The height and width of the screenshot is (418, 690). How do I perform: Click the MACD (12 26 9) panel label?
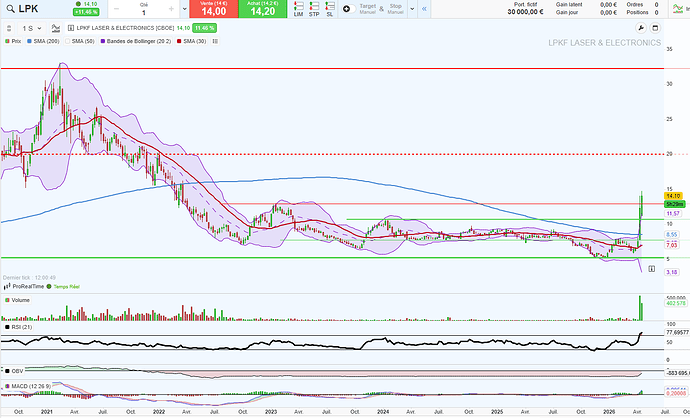click(27, 386)
